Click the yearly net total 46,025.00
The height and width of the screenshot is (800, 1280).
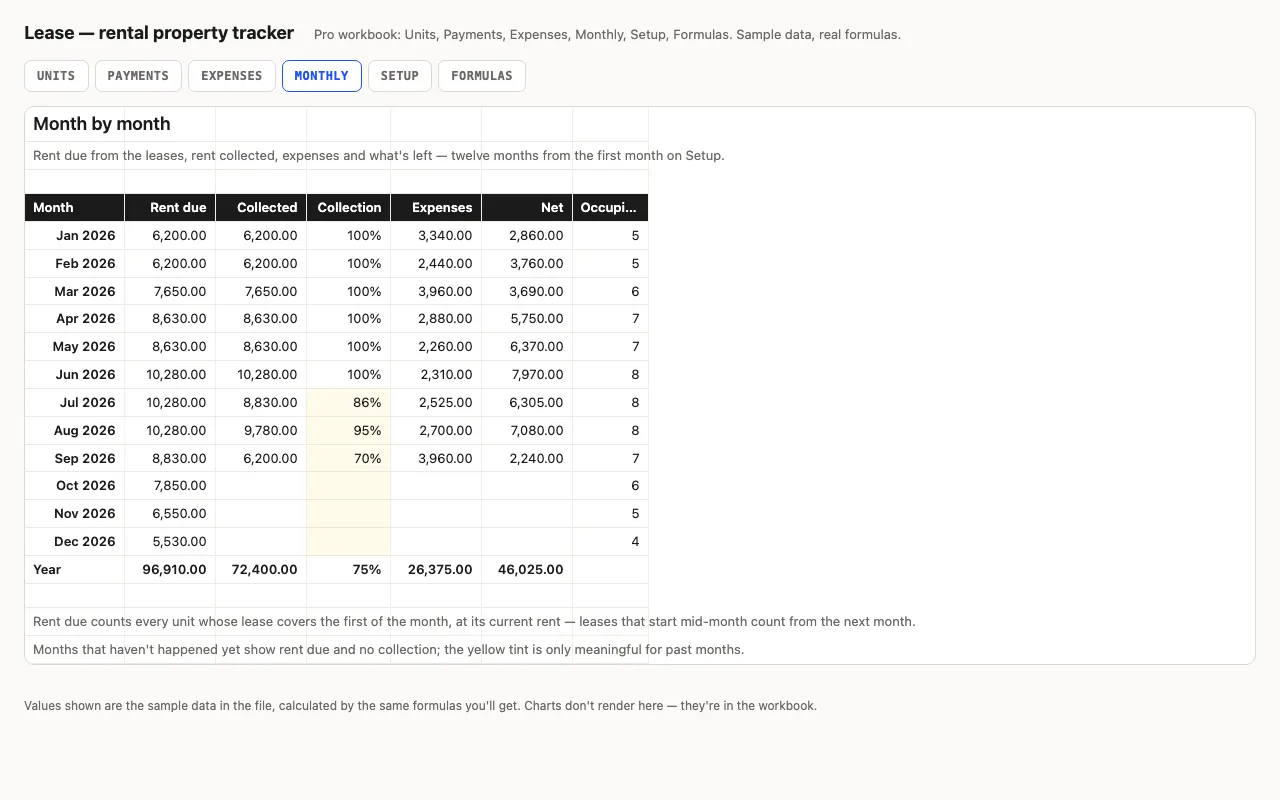pos(527,570)
